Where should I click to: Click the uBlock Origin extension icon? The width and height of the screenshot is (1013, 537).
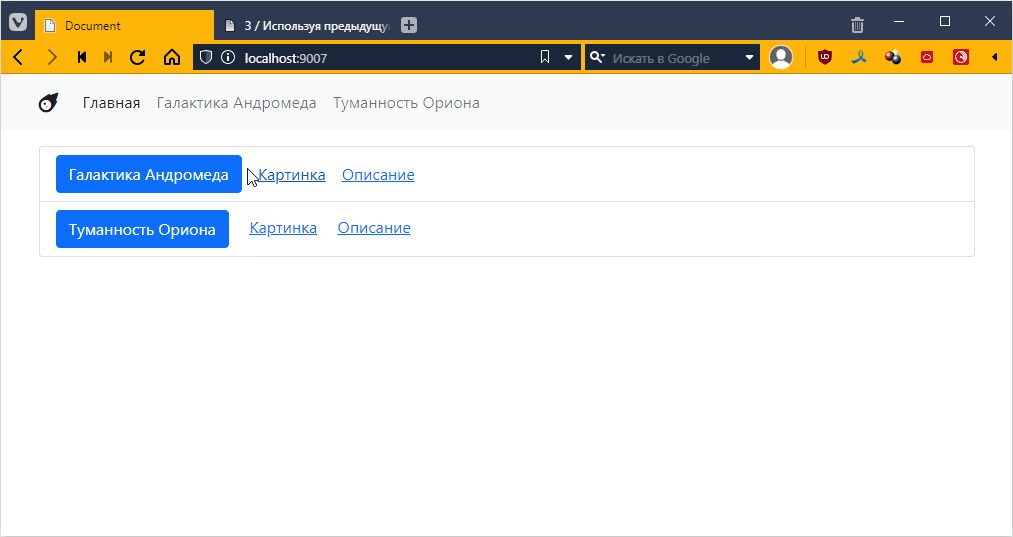coord(825,58)
